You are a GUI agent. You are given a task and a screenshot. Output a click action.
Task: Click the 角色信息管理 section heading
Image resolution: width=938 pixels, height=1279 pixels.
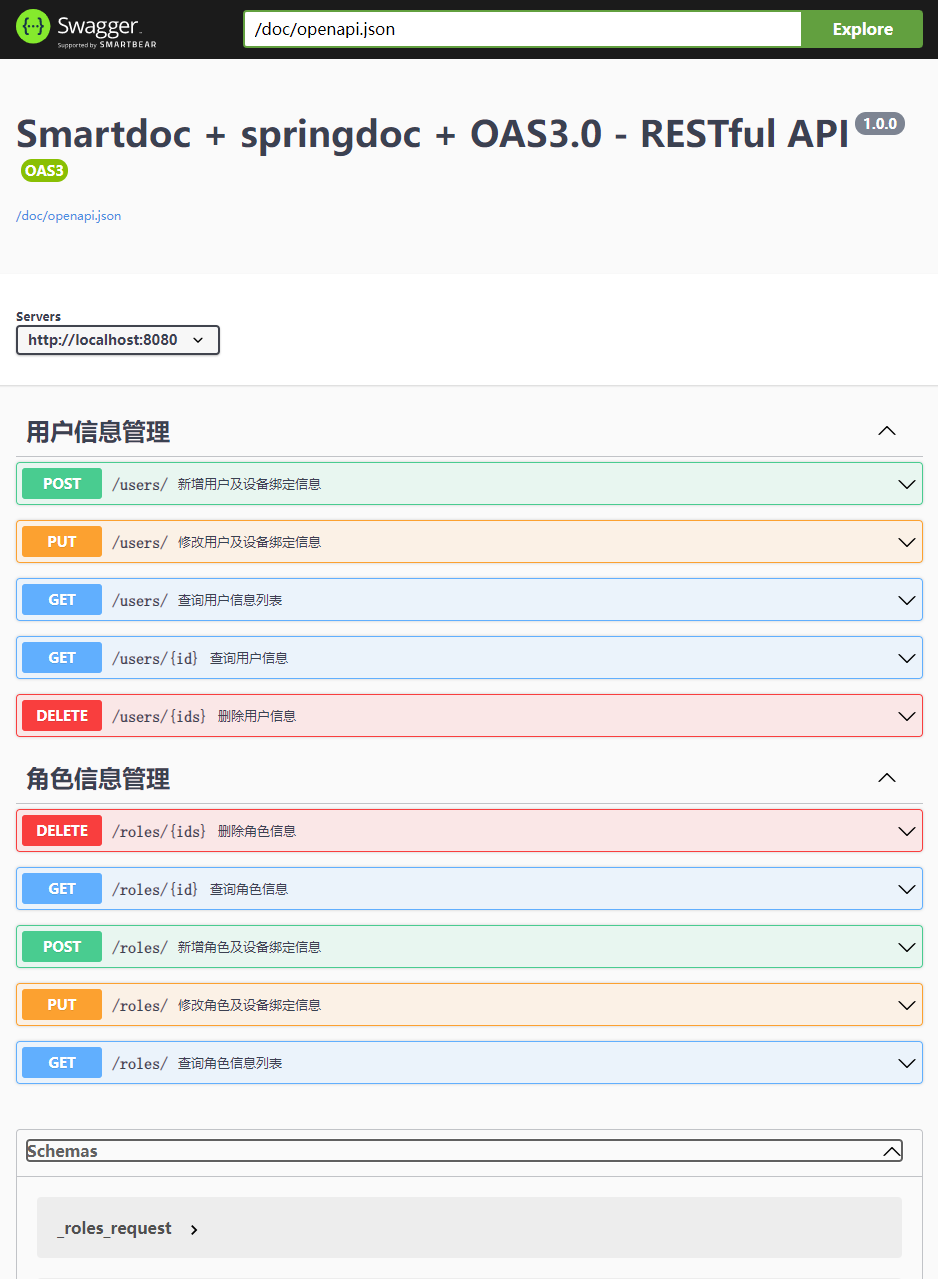click(x=98, y=779)
